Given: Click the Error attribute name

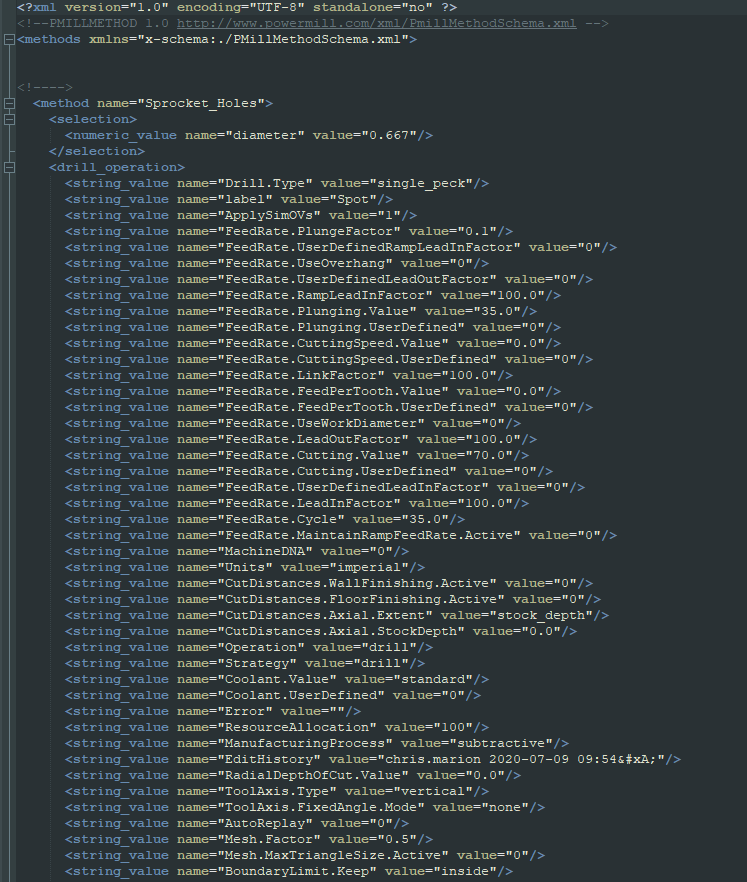Looking at the screenshot, I should tap(245, 712).
